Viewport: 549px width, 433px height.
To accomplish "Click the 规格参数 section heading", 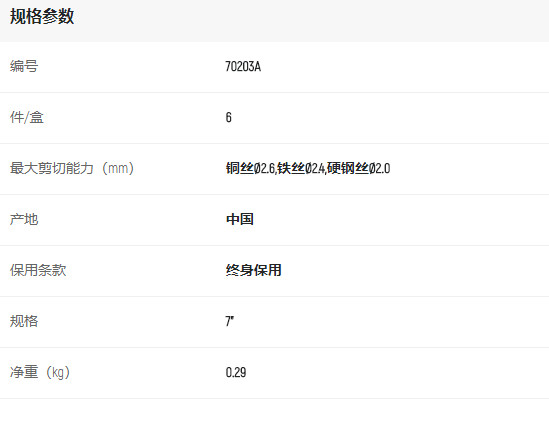I will click(42, 16).
